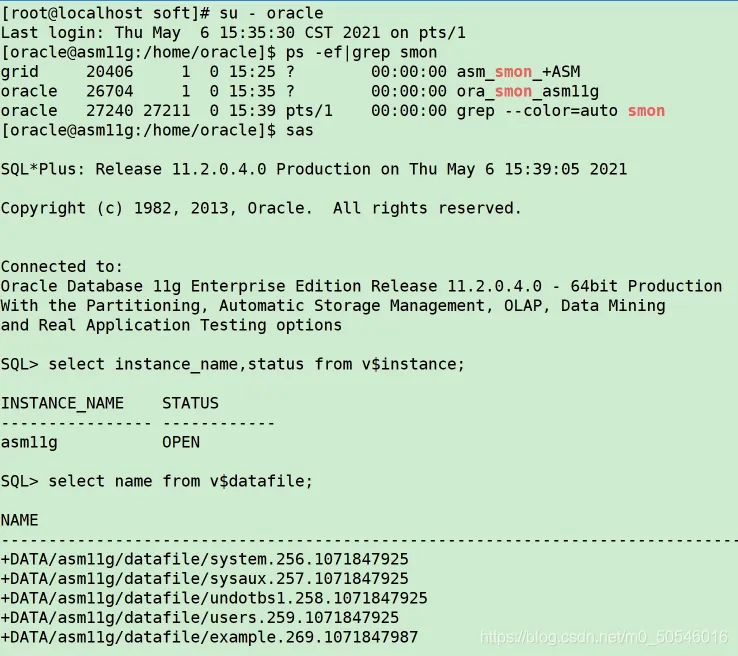Click the undotbs1.258.1071847925 datafile path
738x656 pixels.
coord(214,598)
